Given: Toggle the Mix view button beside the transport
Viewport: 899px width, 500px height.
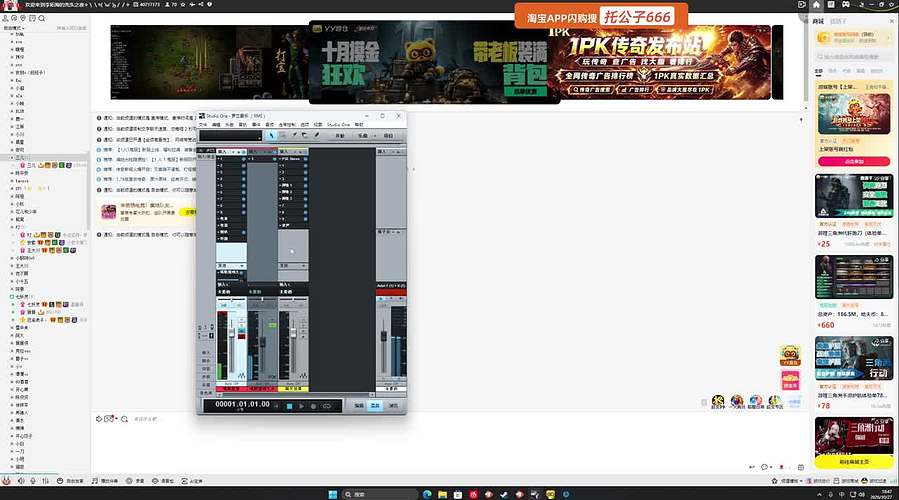Looking at the screenshot, I should click(x=376, y=406).
